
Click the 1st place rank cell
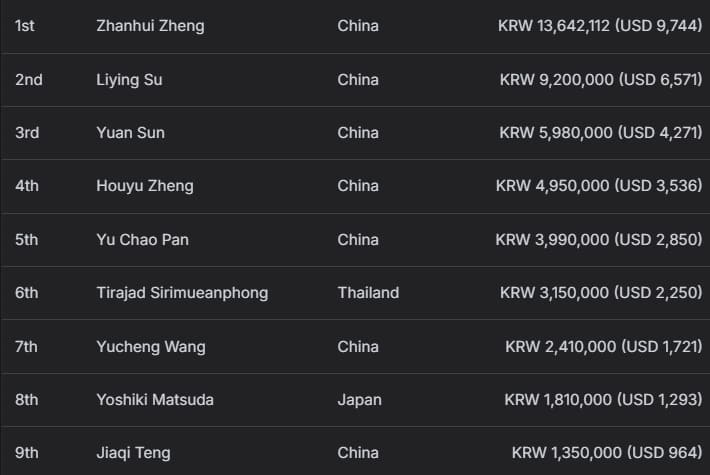click(x=25, y=26)
